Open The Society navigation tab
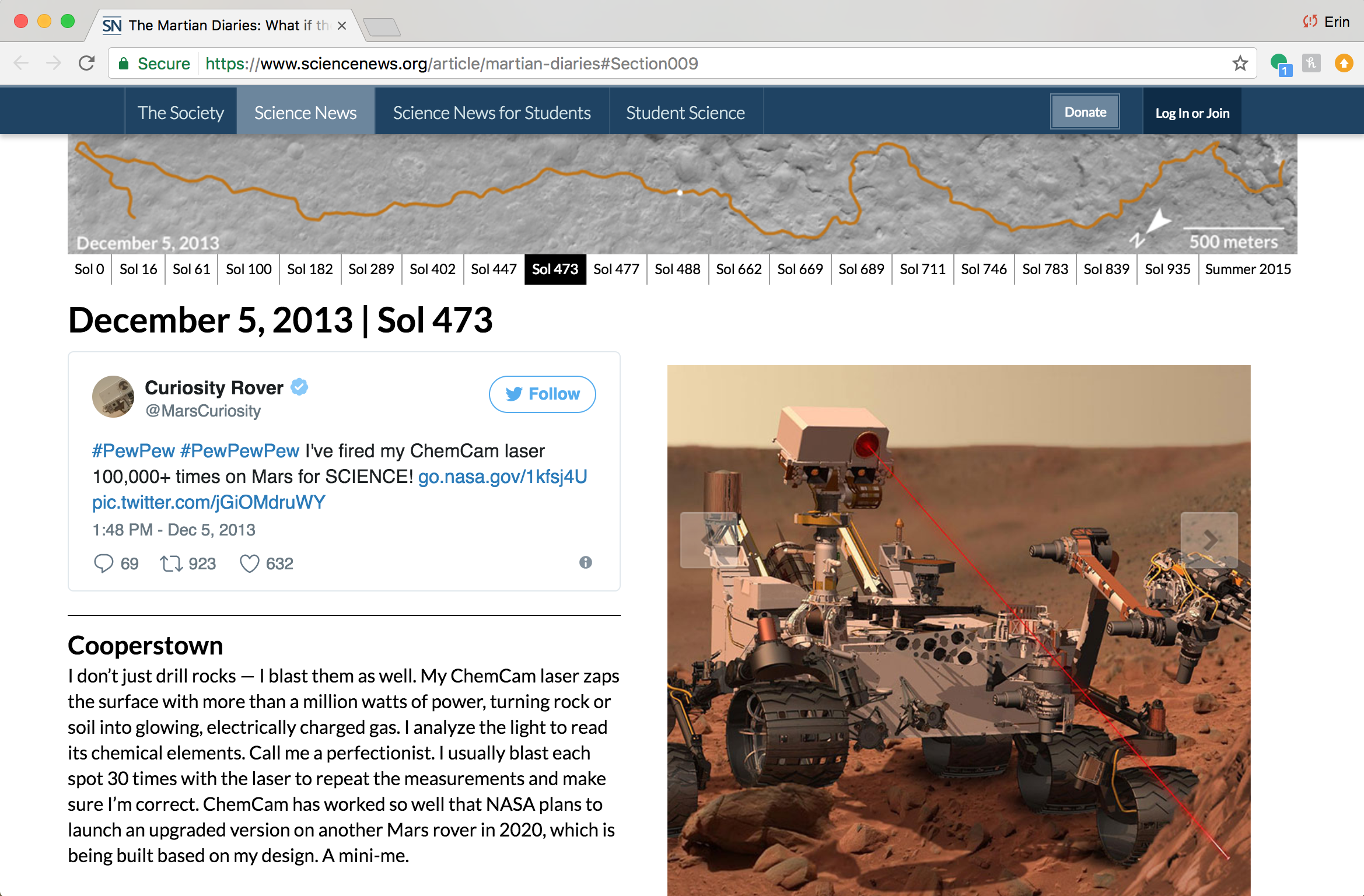Viewport: 1364px width, 896px height. coord(180,113)
